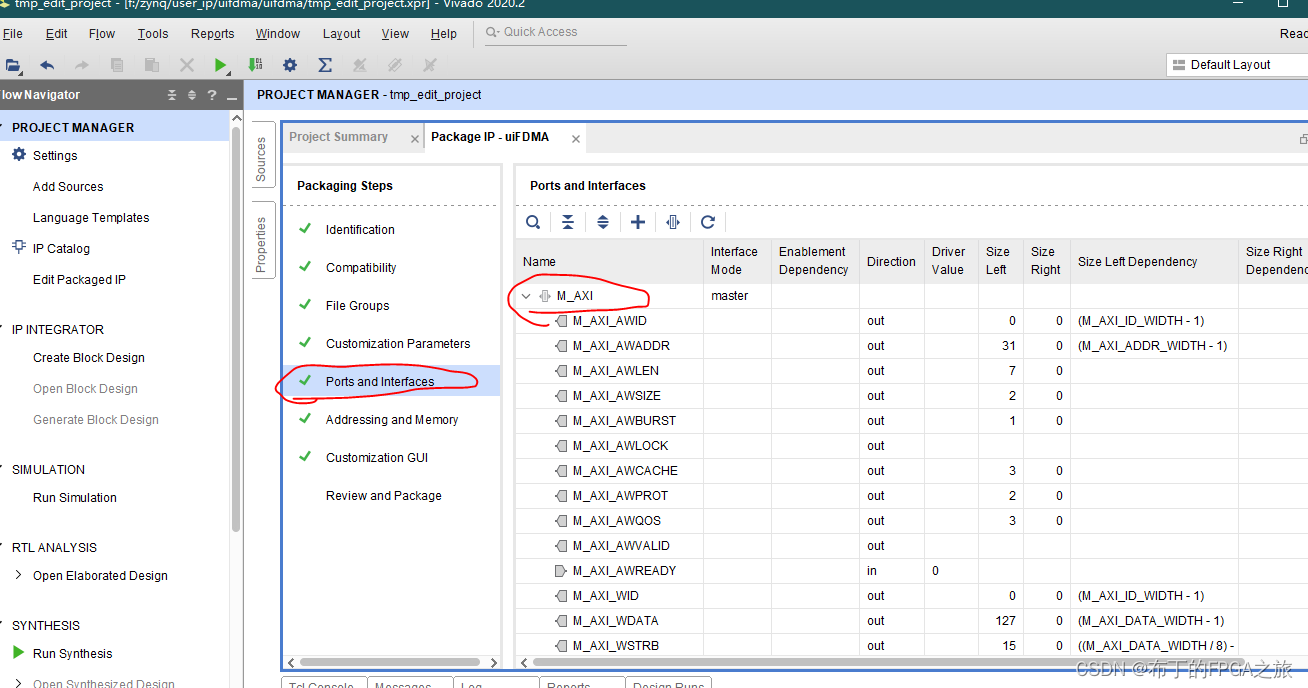Open the Window menu
Viewport: 1308px width, 688px height.
[x=278, y=33]
